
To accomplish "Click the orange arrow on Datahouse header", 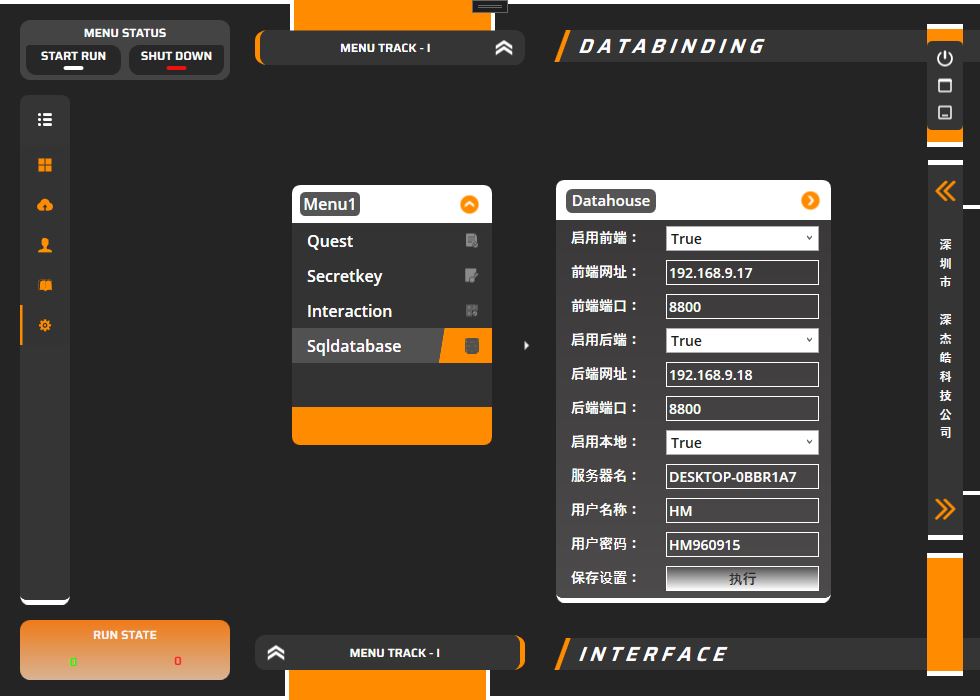I will 810,201.
